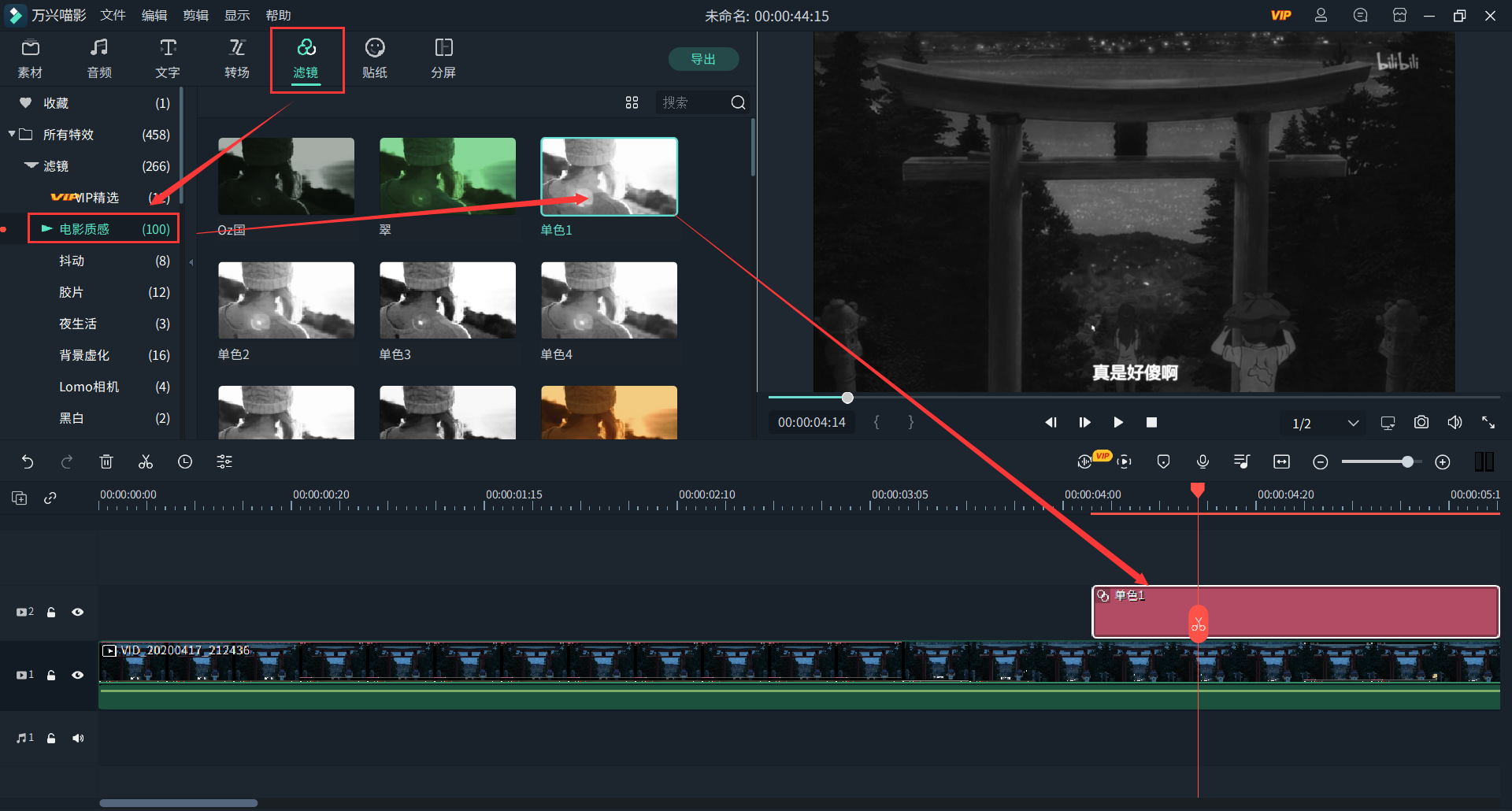Viewport: 1512px width, 811px height.
Task: Open the 编辑 menu
Action: (x=154, y=16)
